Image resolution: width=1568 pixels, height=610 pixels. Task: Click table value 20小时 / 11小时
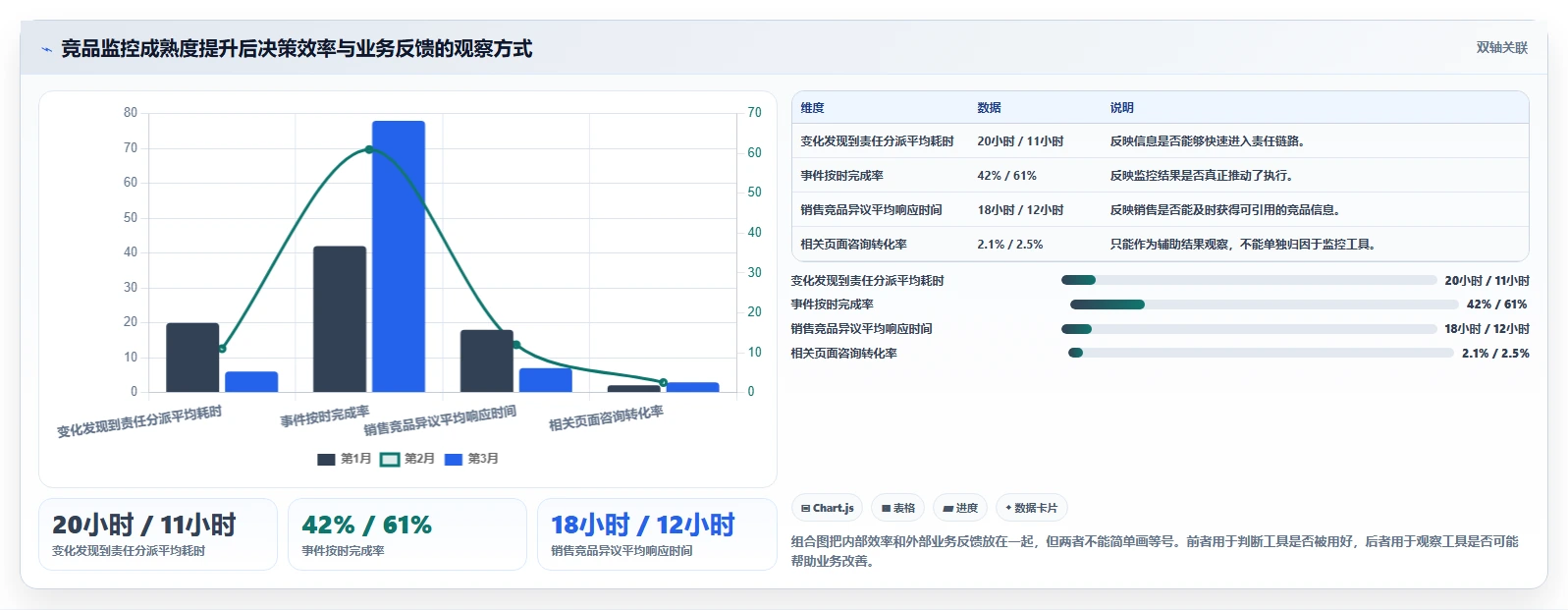[x=1020, y=141]
